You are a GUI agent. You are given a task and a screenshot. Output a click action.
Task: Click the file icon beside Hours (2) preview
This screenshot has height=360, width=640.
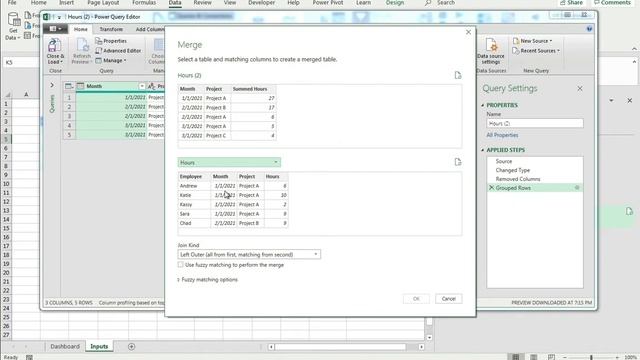pyautogui.click(x=458, y=76)
